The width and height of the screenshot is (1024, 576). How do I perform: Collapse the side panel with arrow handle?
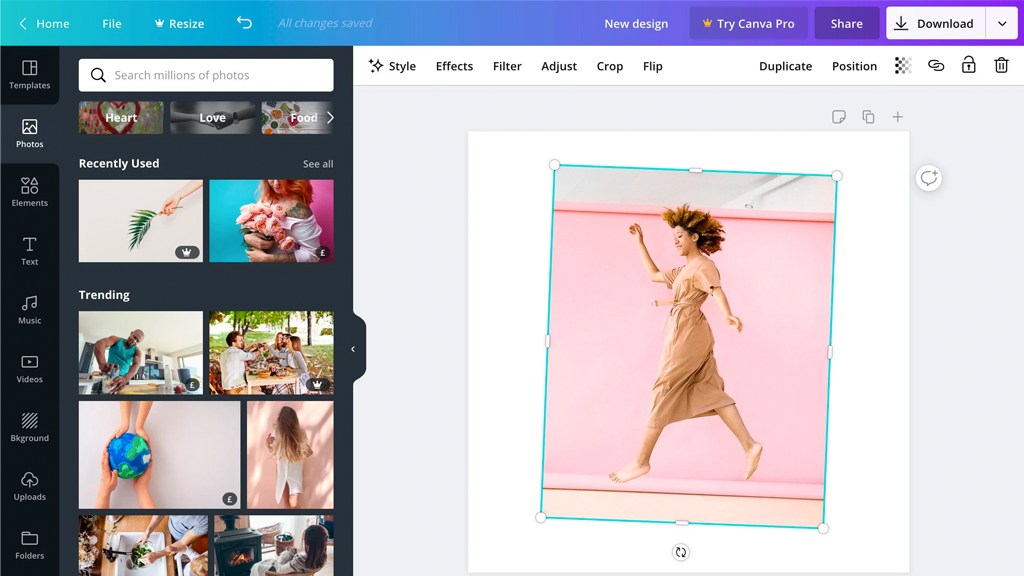(x=353, y=349)
